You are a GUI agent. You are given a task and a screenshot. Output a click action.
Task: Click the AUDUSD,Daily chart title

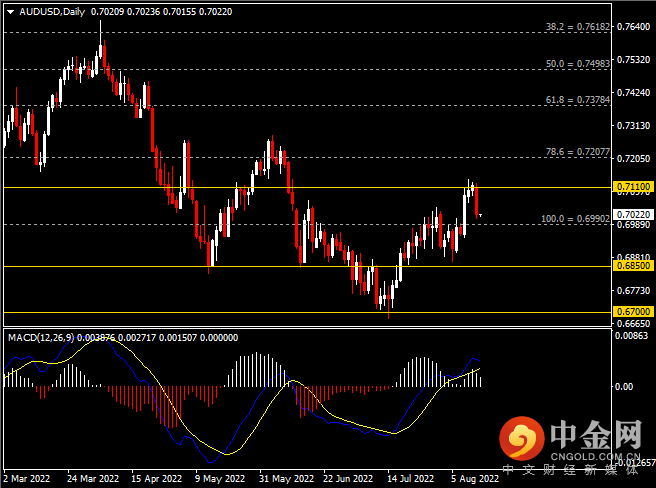coord(52,12)
